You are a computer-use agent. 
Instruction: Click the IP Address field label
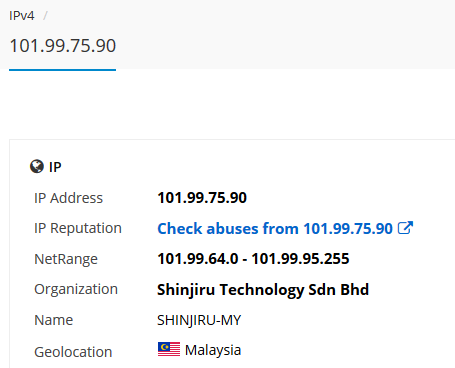(x=68, y=198)
